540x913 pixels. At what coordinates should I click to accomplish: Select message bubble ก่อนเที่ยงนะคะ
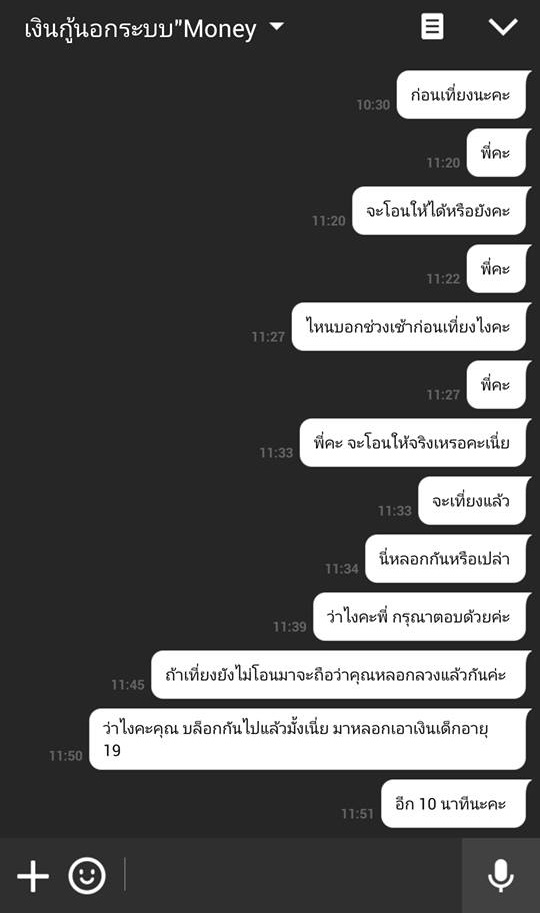point(463,94)
